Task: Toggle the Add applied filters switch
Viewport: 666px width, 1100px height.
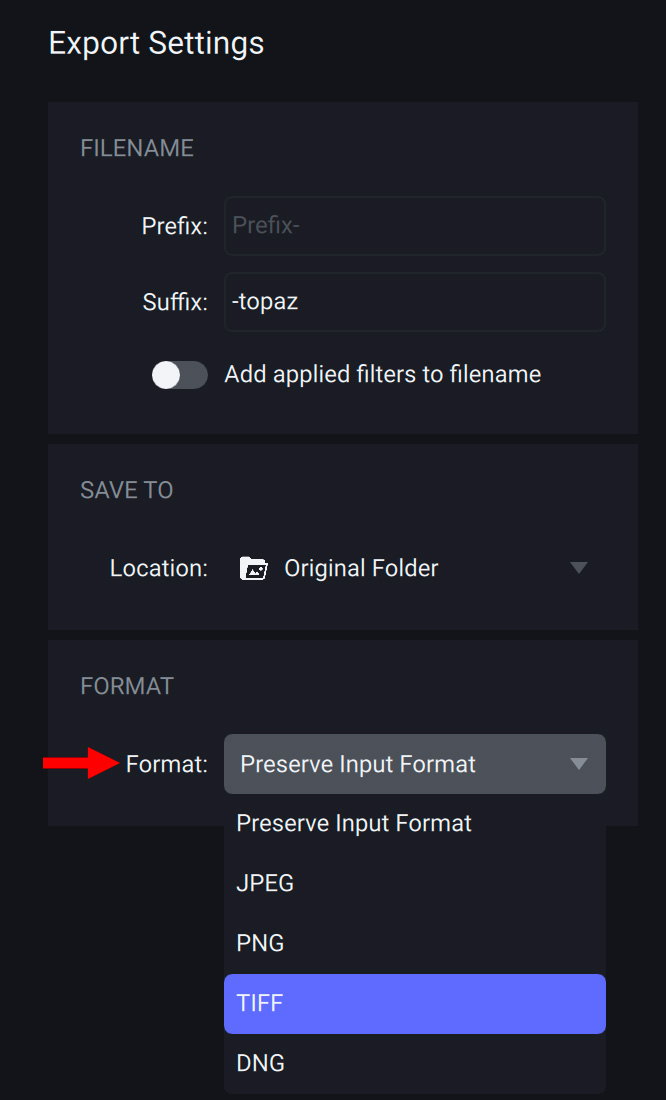Action: (x=180, y=375)
